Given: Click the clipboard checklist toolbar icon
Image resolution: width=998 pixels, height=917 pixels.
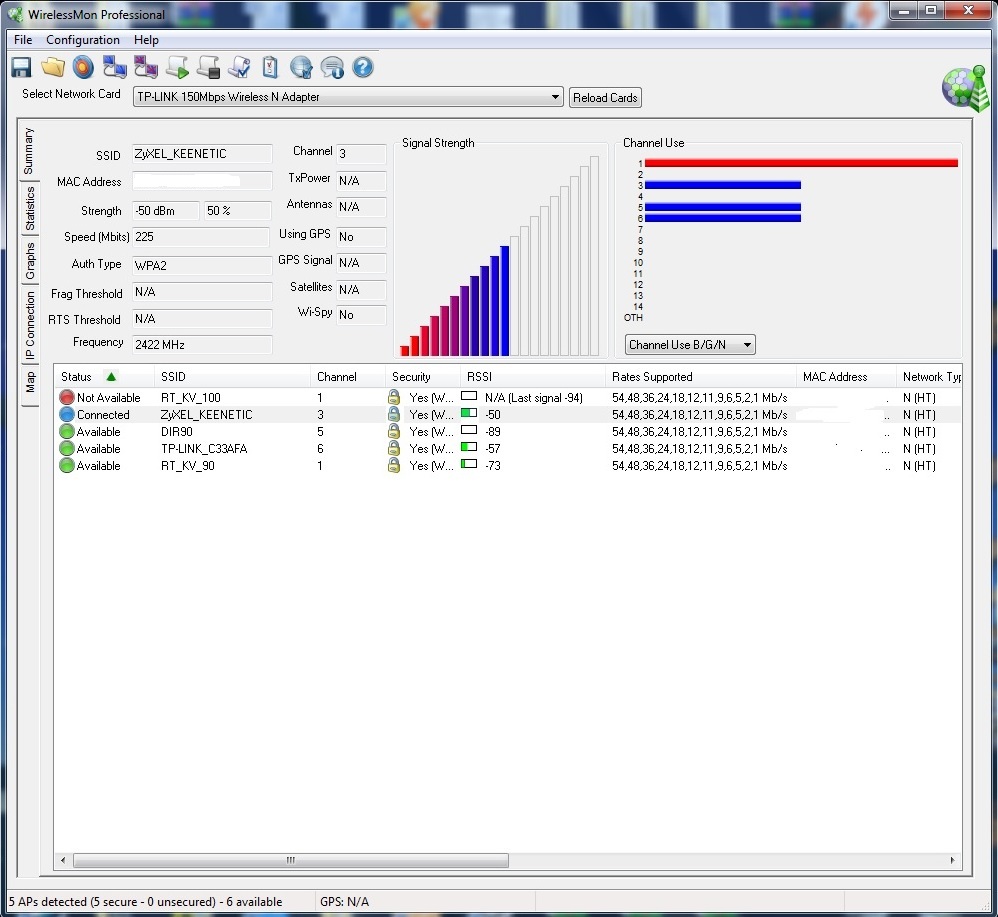Looking at the screenshot, I should pos(270,67).
